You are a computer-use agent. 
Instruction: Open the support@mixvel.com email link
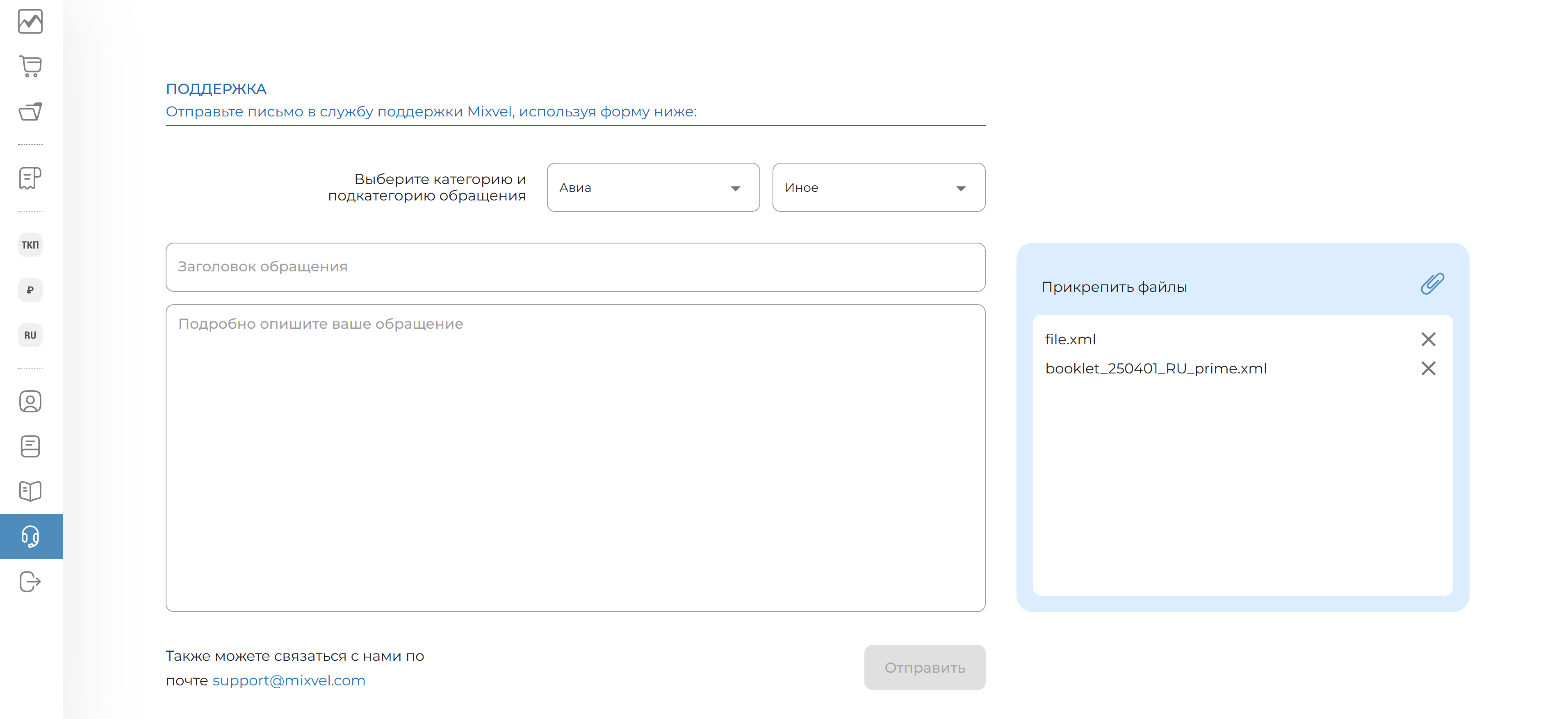point(289,680)
